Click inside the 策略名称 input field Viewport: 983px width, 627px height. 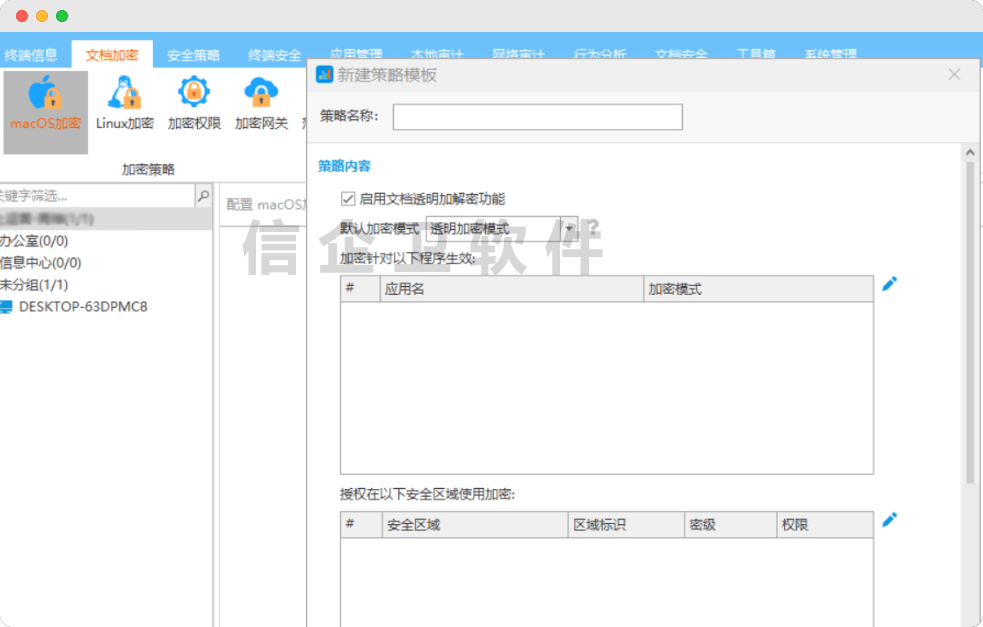click(x=537, y=117)
